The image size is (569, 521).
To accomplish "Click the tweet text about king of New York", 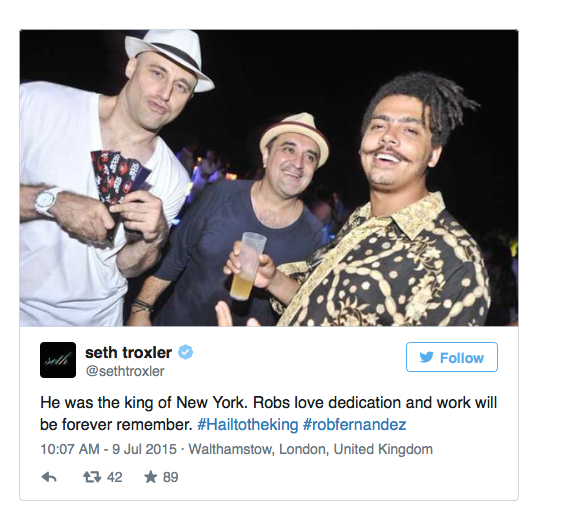I will 269,413.
